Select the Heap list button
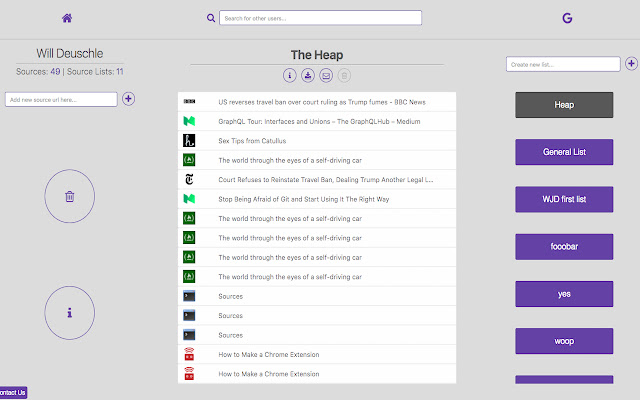 pyautogui.click(x=564, y=105)
